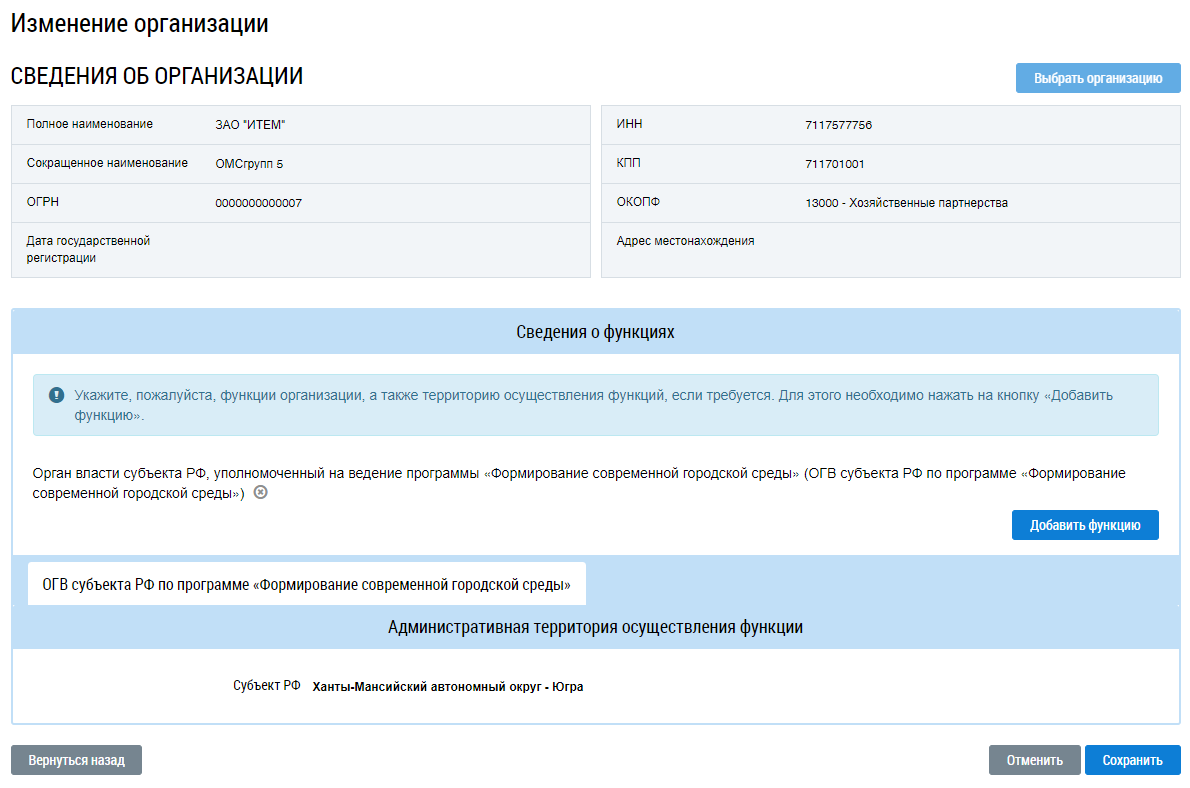Click the full name value ЗАО "ИТЕМ"

click(x=250, y=125)
